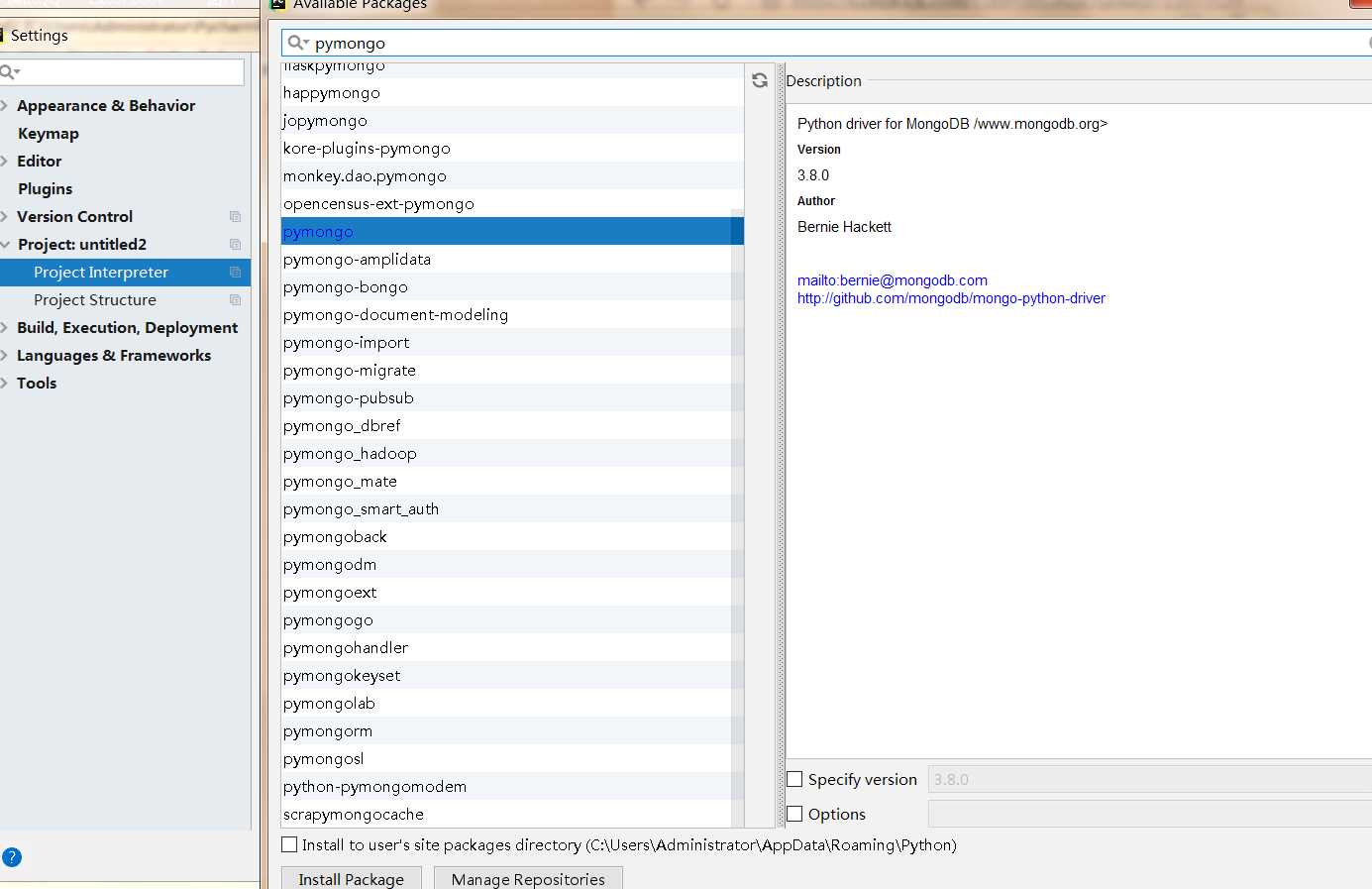Enable the Options checkbox

coord(794,814)
